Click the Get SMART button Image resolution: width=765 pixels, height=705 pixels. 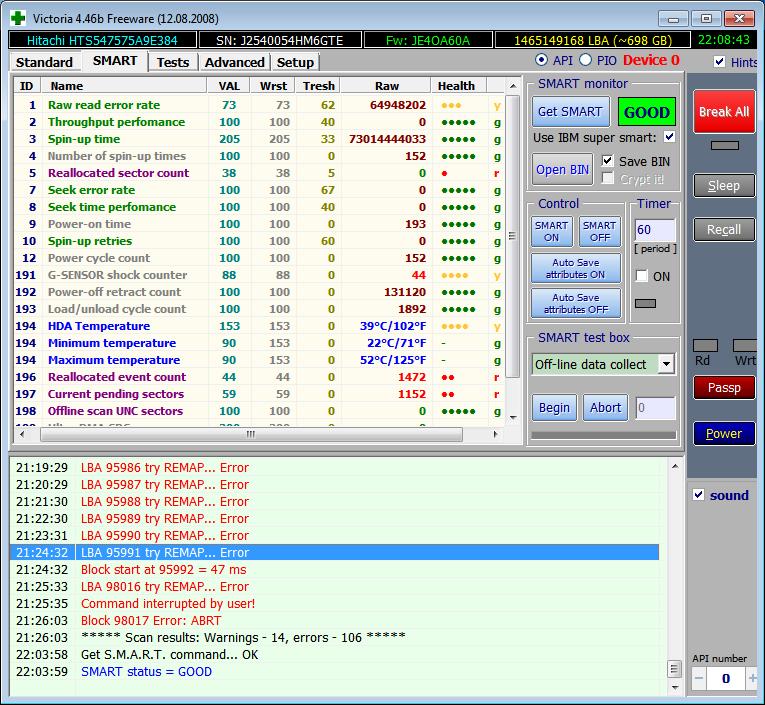(569, 112)
